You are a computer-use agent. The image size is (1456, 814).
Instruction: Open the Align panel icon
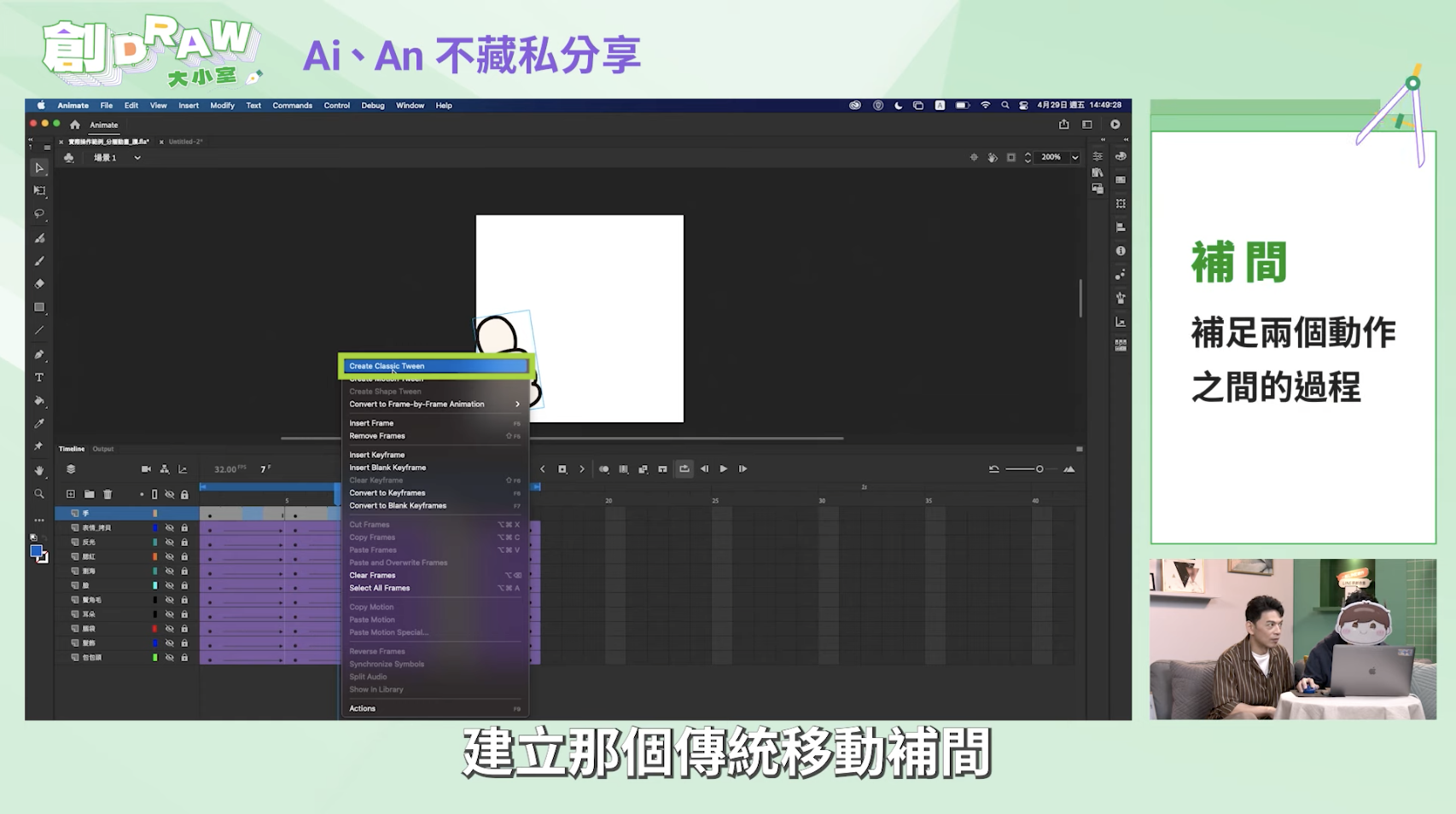[1121, 227]
